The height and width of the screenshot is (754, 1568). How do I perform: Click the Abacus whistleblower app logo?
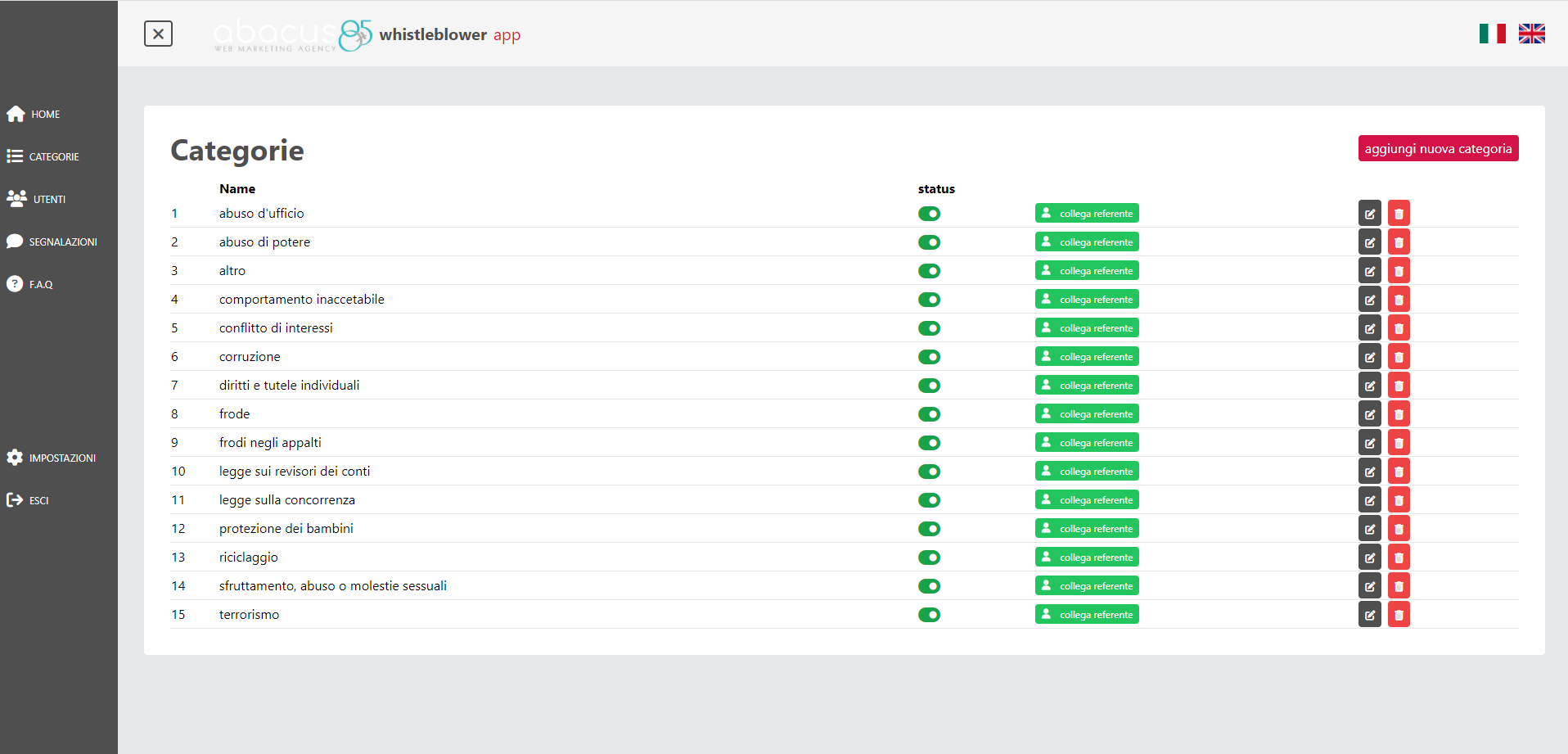[x=367, y=34]
